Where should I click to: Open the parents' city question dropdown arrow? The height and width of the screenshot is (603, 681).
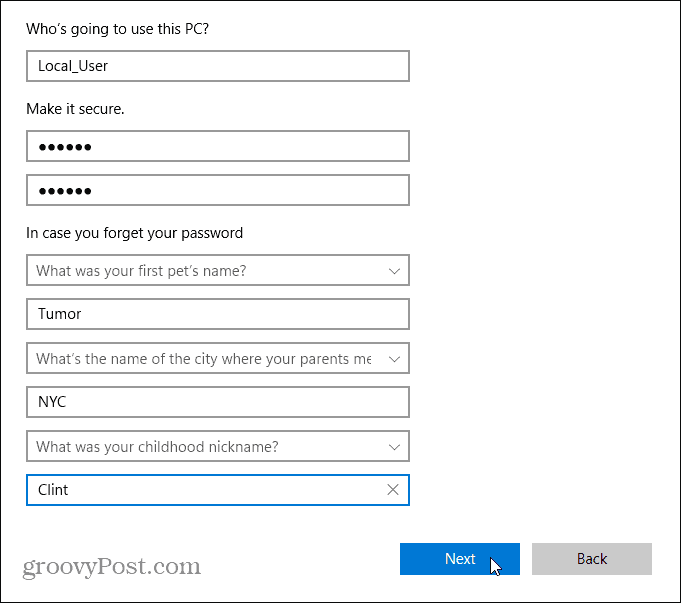[x=394, y=358]
